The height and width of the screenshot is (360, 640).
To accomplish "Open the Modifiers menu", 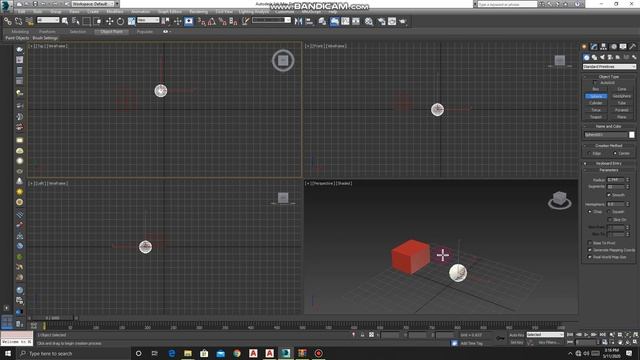I will 115,12.
